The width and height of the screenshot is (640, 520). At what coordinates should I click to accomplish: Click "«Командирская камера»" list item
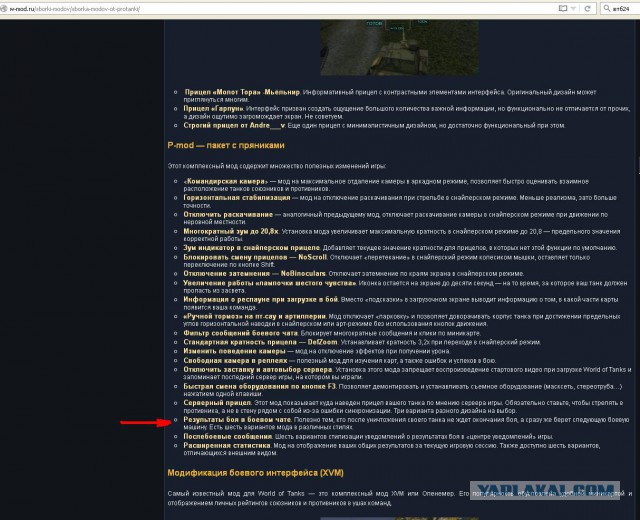click(x=226, y=181)
